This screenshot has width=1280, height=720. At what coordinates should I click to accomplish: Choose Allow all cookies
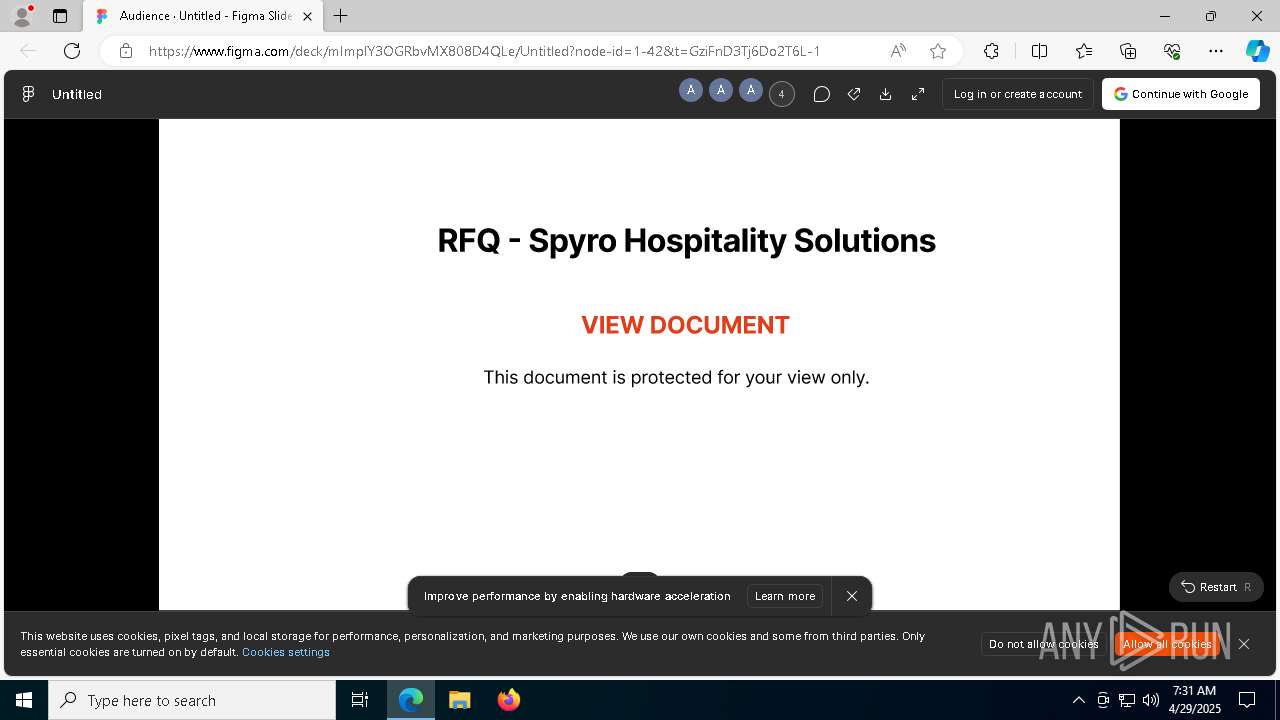(1167, 644)
